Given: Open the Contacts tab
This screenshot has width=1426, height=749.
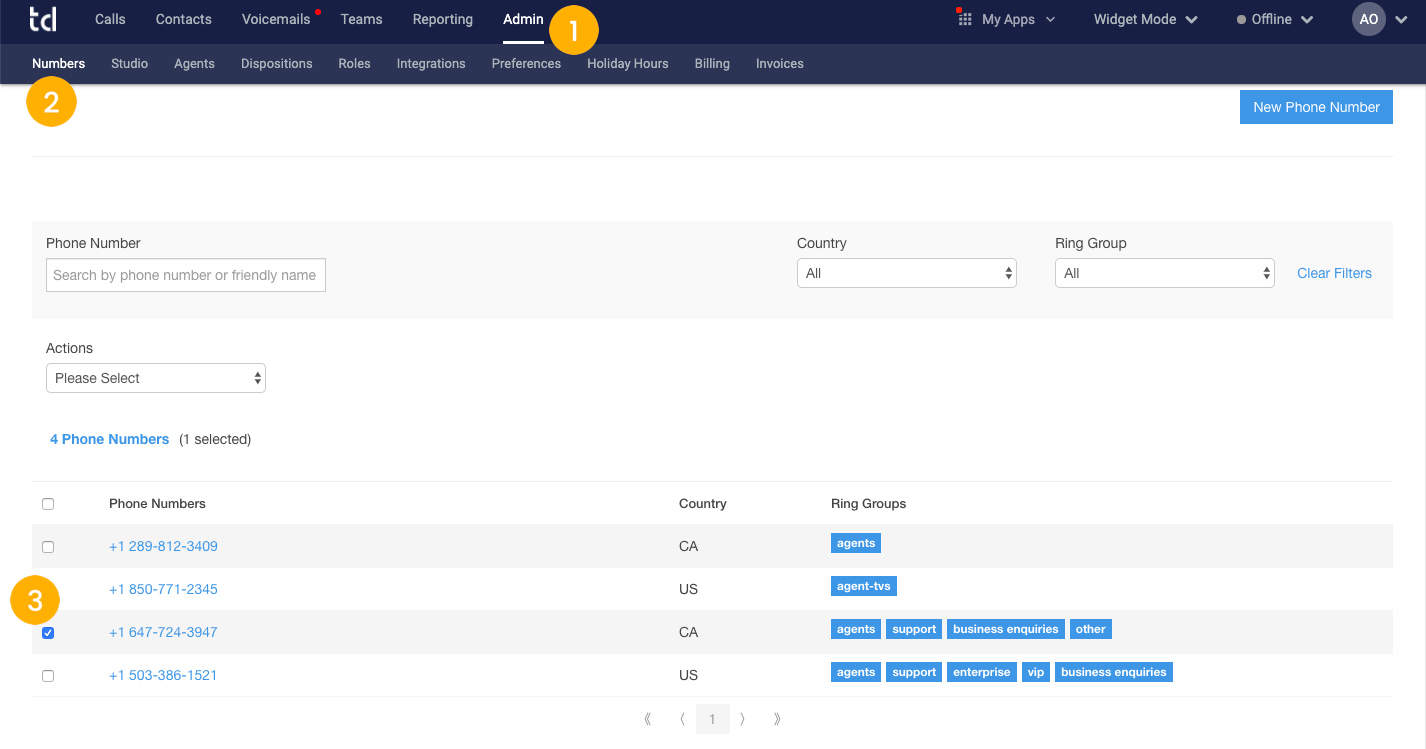Looking at the screenshot, I should [184, 19].
